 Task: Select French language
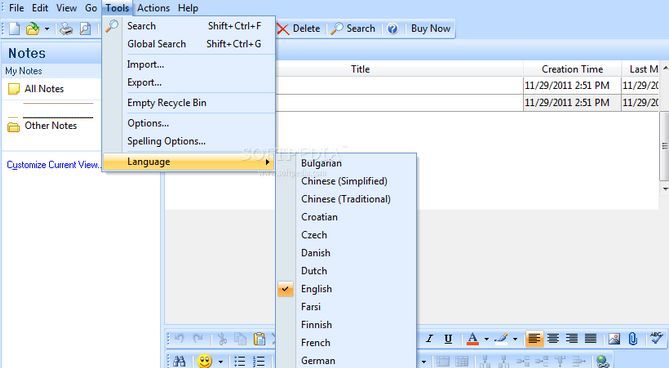pyautogui.click(x=346, y=342)
